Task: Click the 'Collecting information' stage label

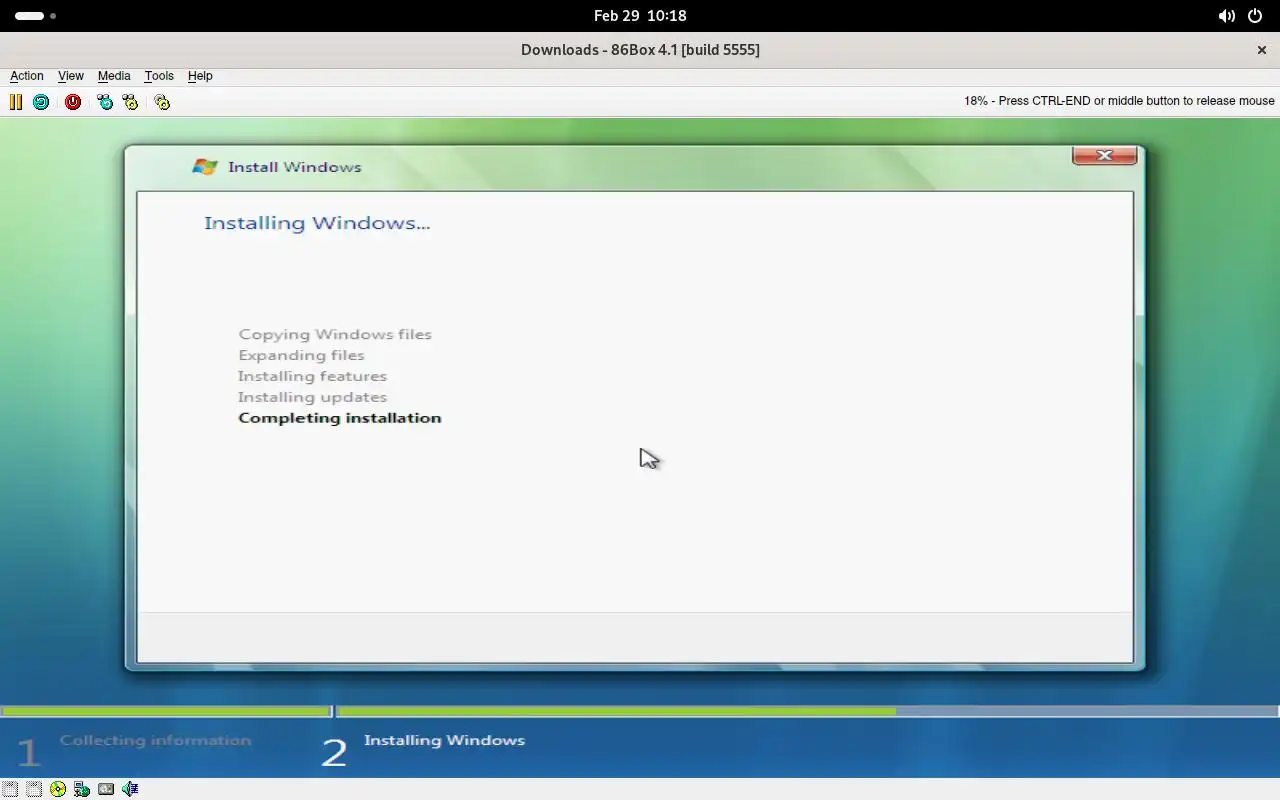Action: tap(155, 740)
